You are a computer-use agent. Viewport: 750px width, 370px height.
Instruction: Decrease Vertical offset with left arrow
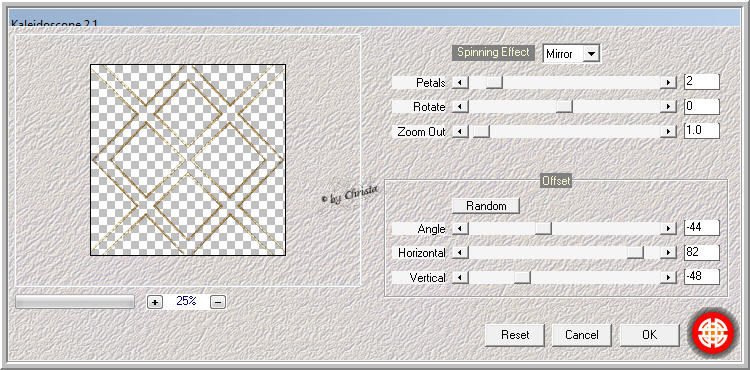[x=460, y=277]
